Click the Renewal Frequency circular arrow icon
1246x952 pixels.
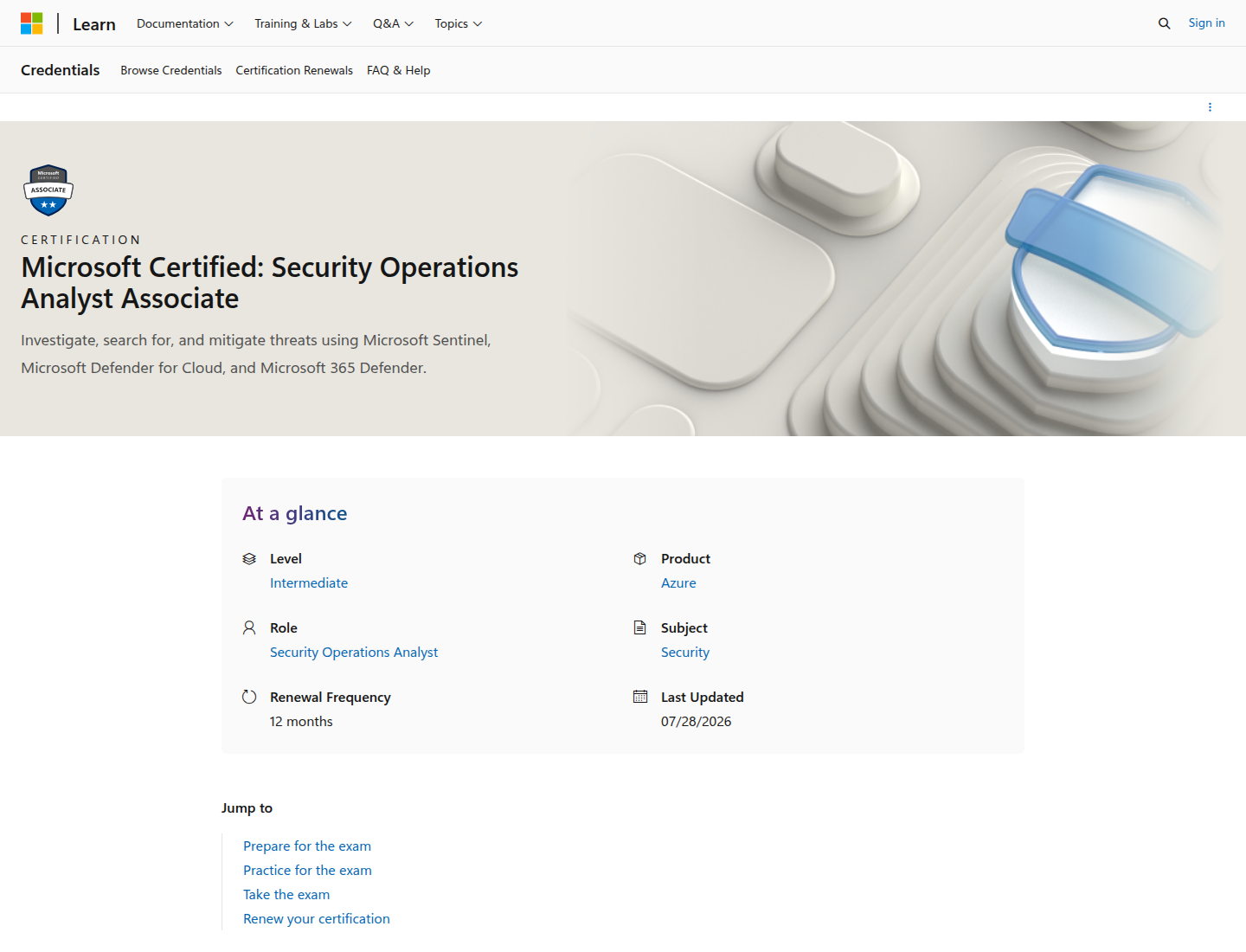(x=249, y=697)
